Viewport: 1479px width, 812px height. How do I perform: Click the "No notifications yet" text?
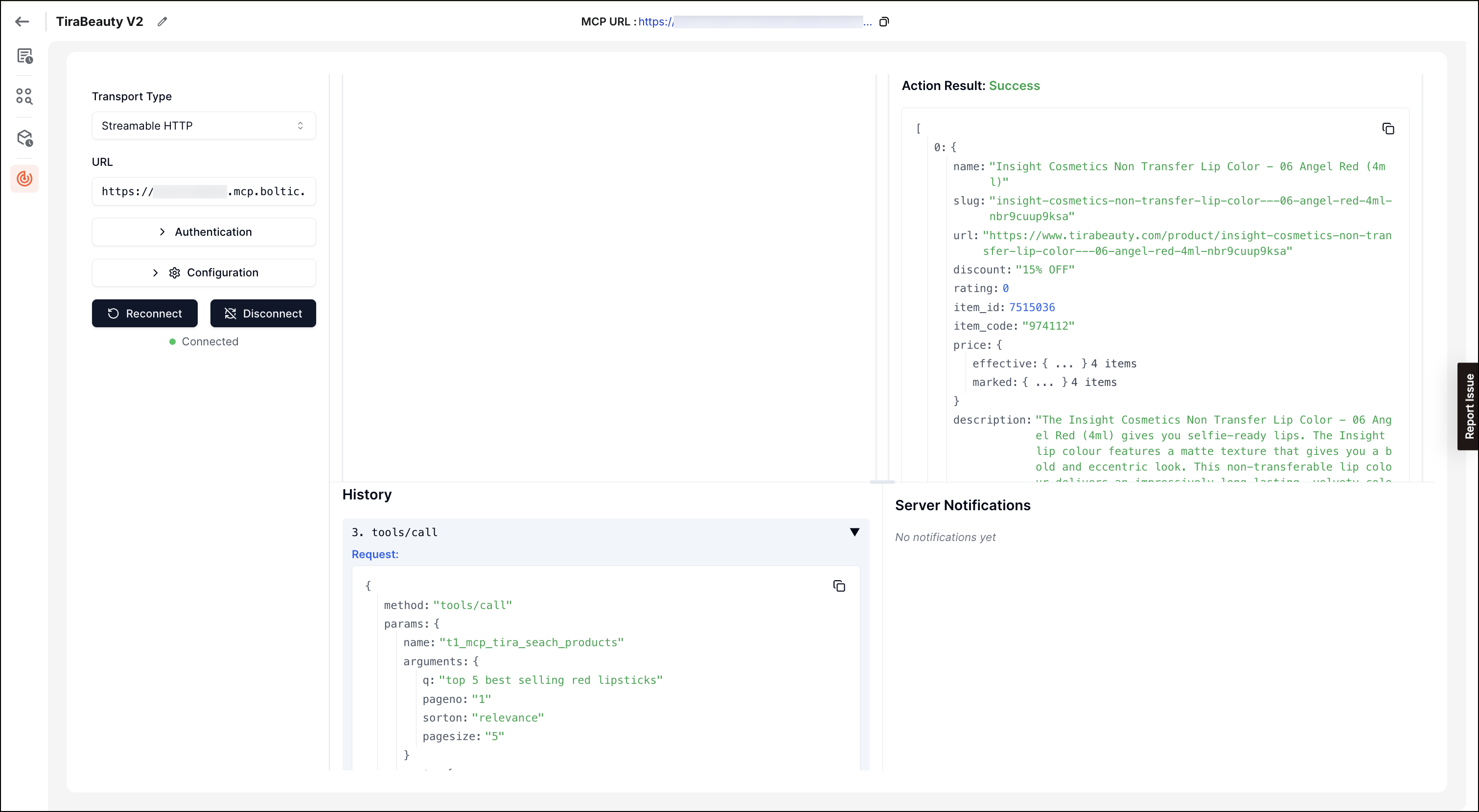pos(945,537)
